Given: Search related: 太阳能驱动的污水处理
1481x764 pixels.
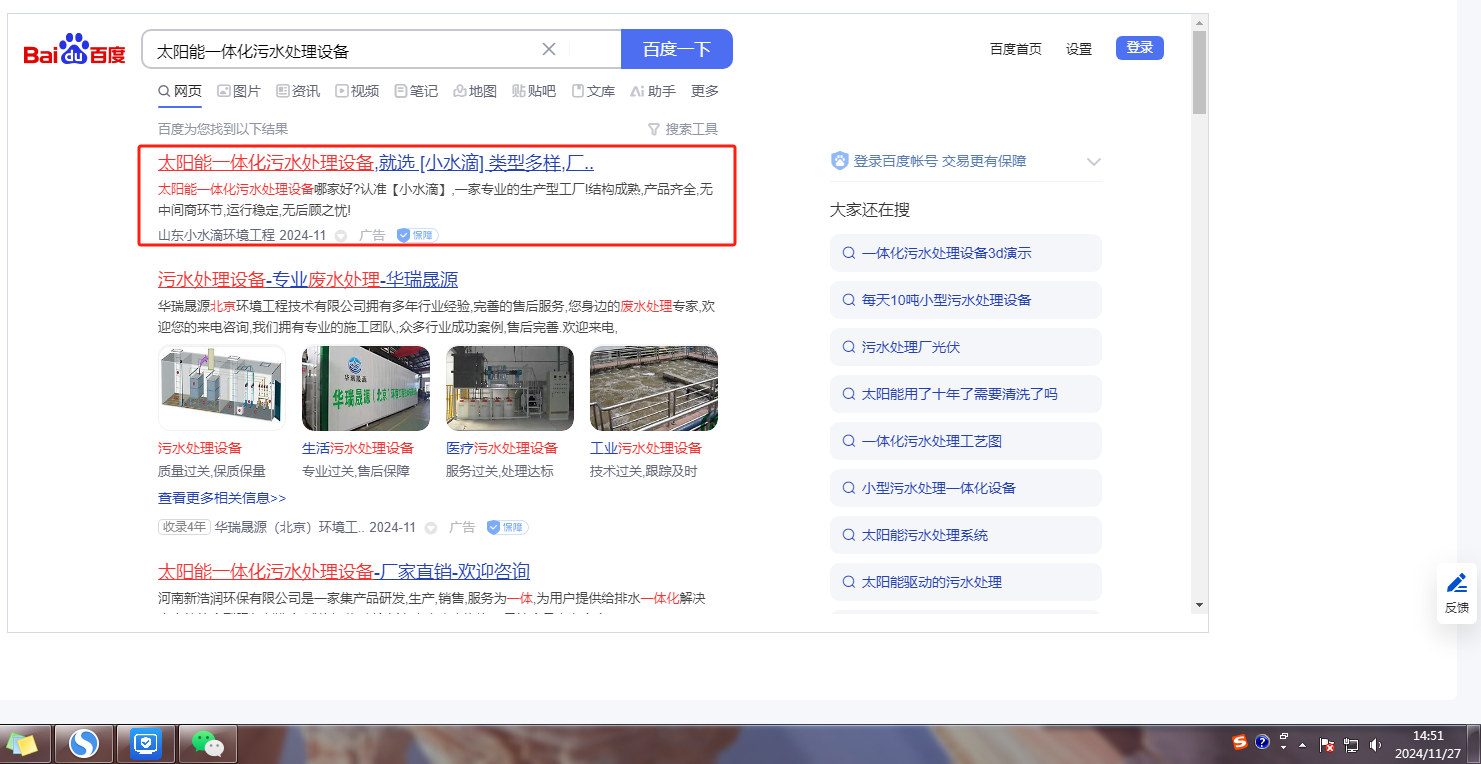Looking at the screenshot, I should pyautogui.click(x=966, y=582).
